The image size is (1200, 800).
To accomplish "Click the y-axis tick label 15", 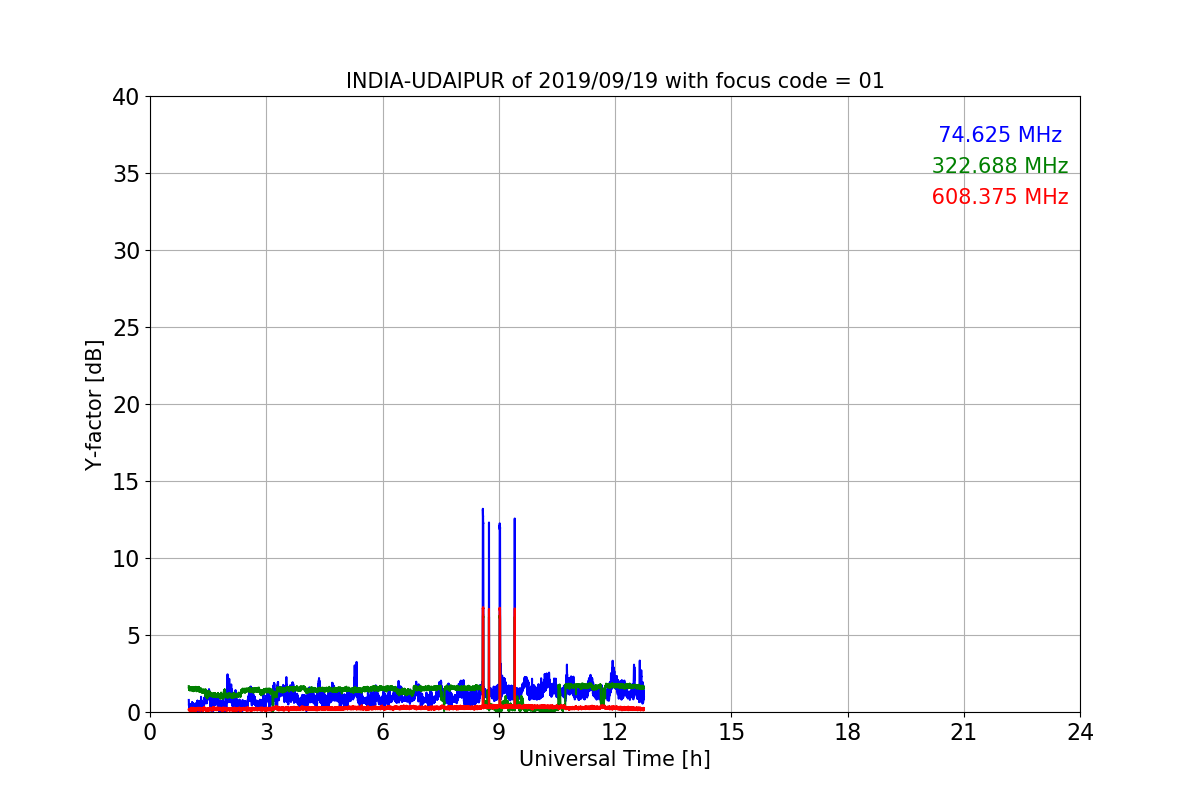I will (126, 482).
